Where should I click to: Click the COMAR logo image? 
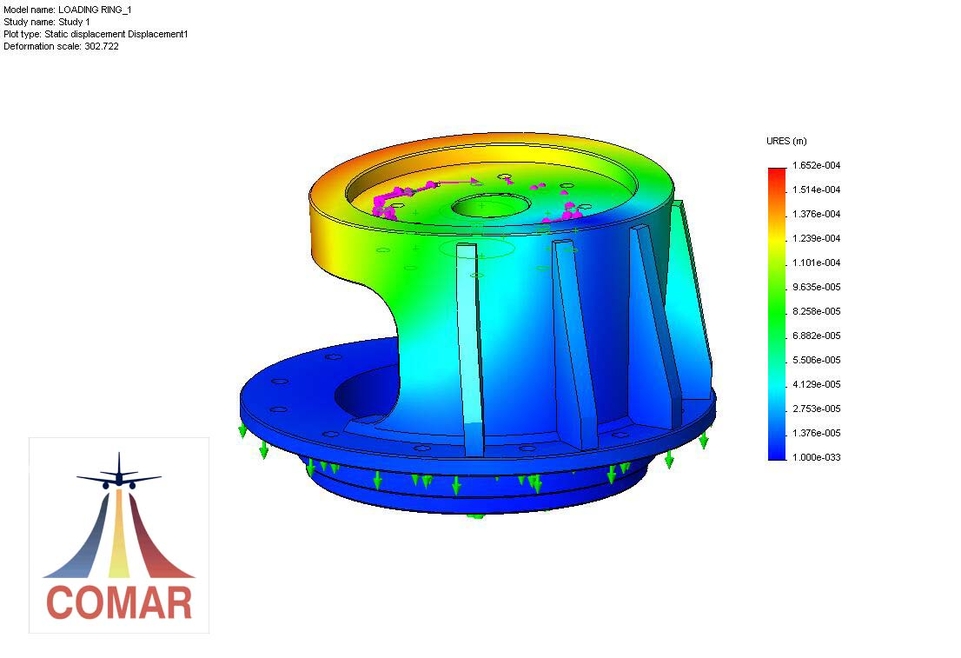119,535
